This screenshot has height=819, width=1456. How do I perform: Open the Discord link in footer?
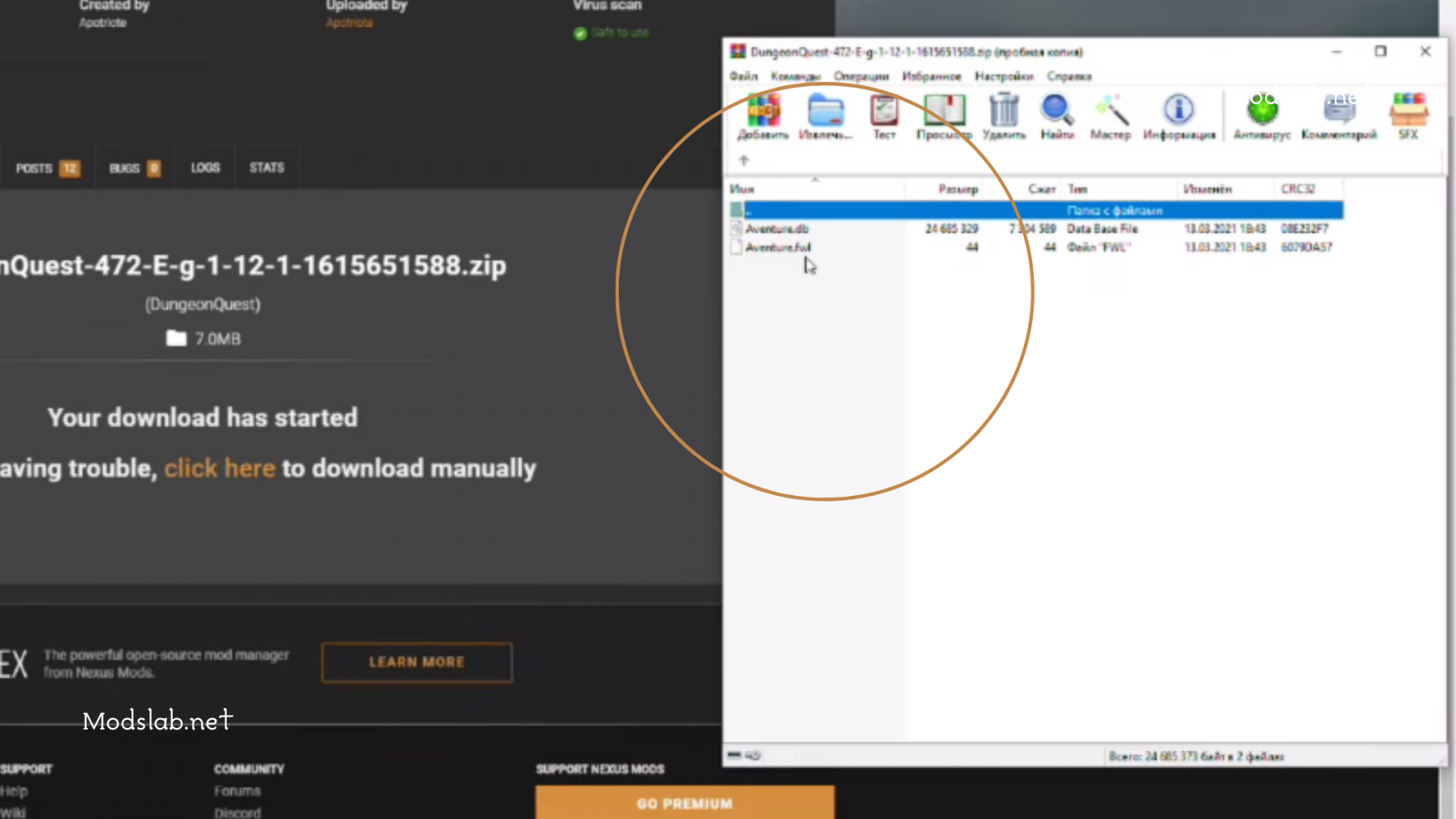[x=238, y=812]
